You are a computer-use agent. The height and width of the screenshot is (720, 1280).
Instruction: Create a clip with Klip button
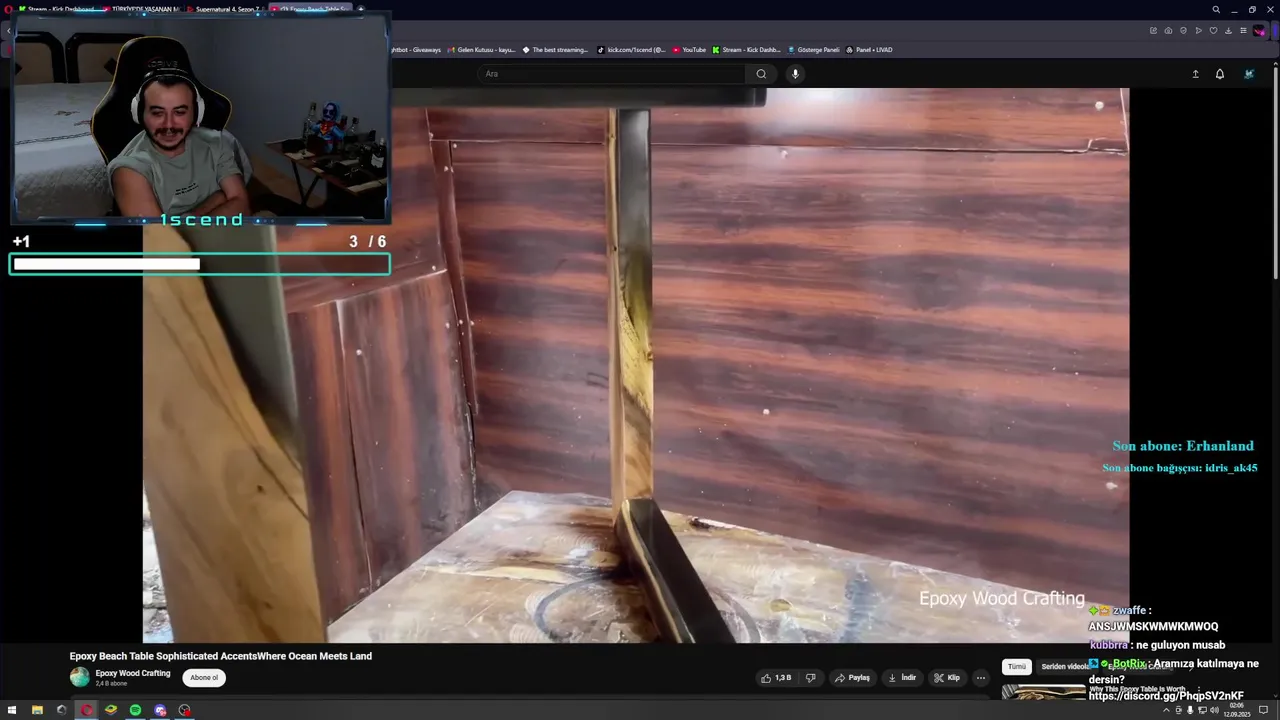tap(947, 678)
